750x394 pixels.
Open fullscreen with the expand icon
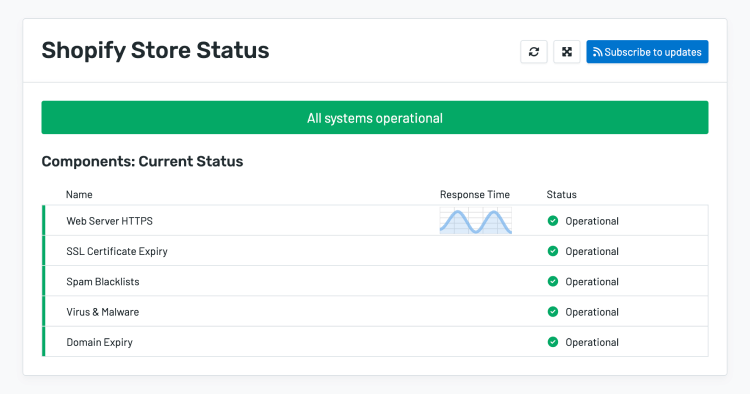(x=567, y=52)
